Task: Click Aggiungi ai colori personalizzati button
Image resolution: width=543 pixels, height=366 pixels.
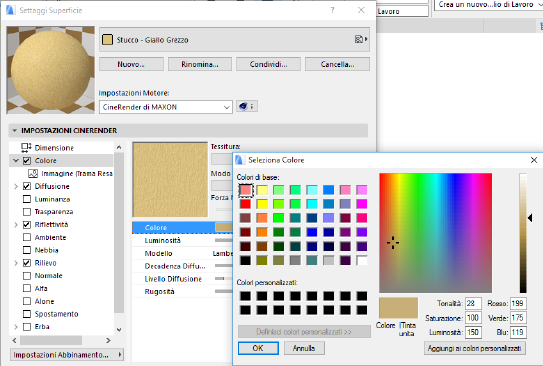Action: pos(474,348)
